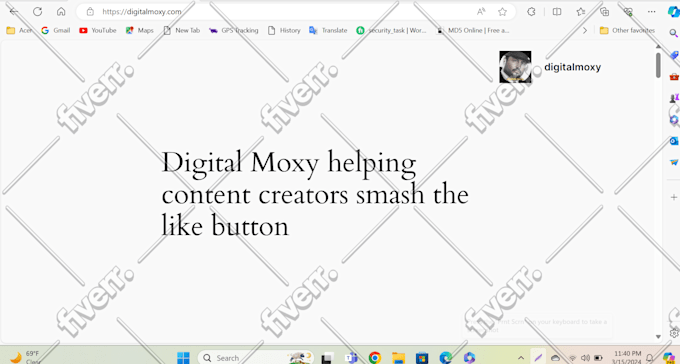Open the Gmail bookmark

56,30
